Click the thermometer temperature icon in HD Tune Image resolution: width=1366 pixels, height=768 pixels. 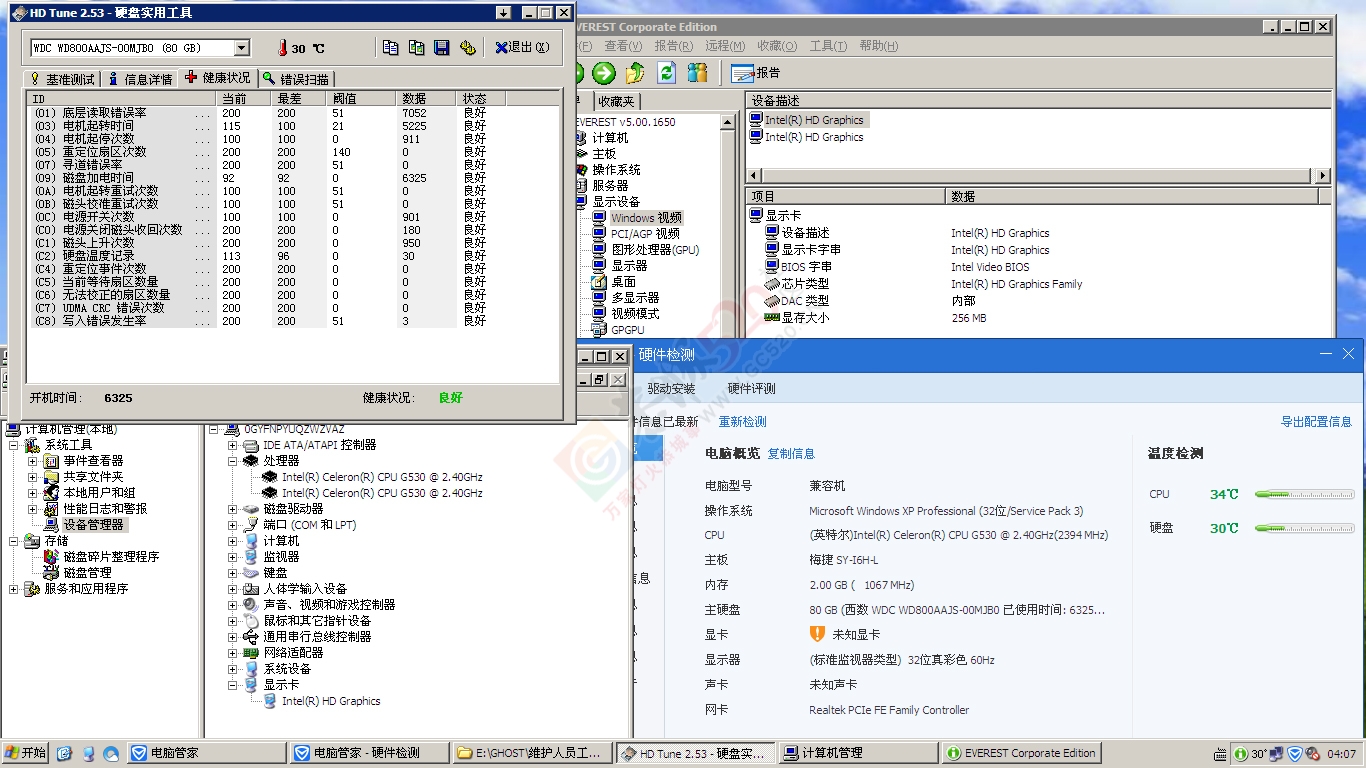point(283,47)
